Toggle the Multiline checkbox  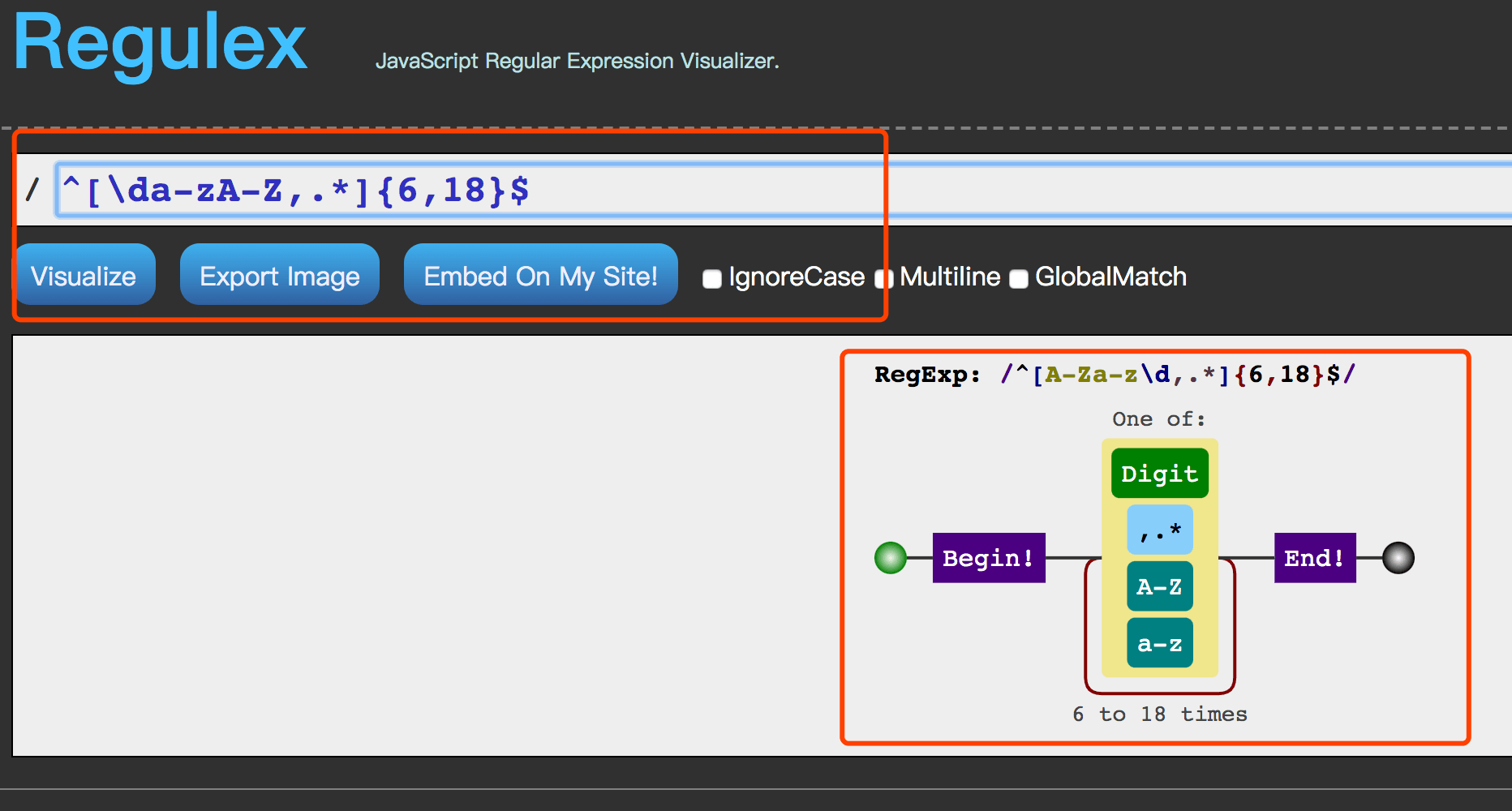click(x=884, y=279)
